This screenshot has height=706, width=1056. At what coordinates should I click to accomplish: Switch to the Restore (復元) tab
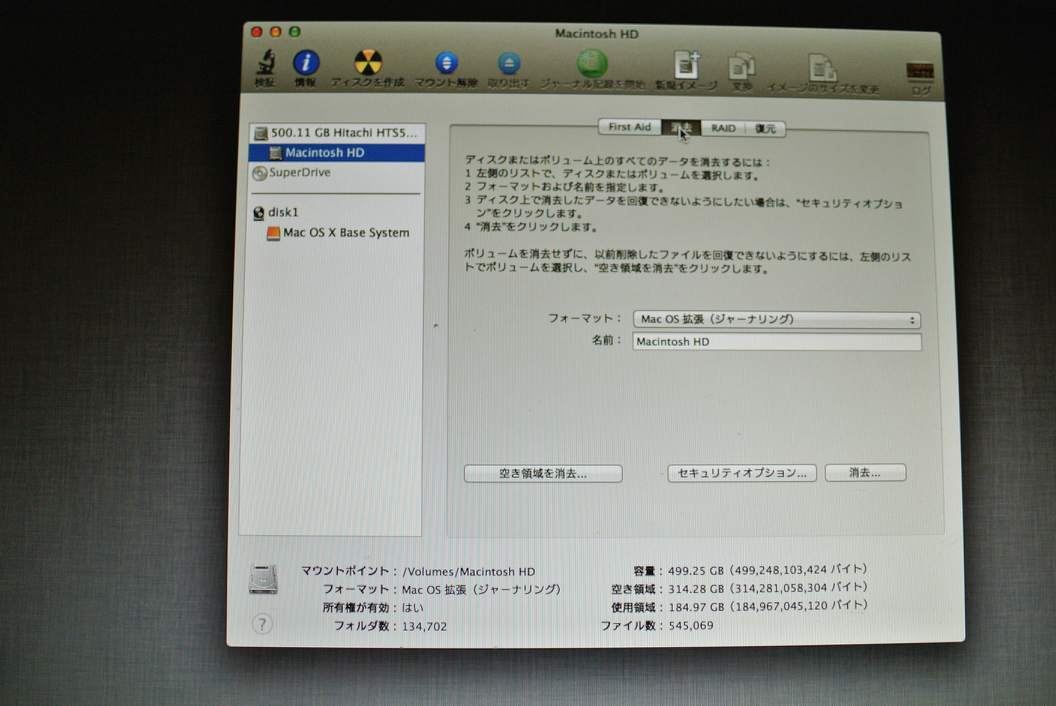click(x=765, y=129)
